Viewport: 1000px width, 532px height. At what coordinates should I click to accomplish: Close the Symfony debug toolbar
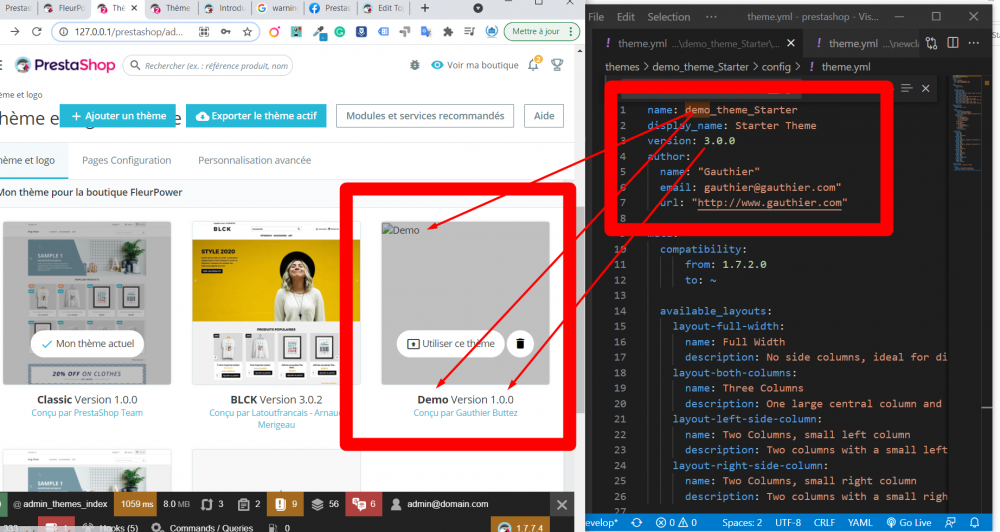pyautogui.click(x=562, y=505)
